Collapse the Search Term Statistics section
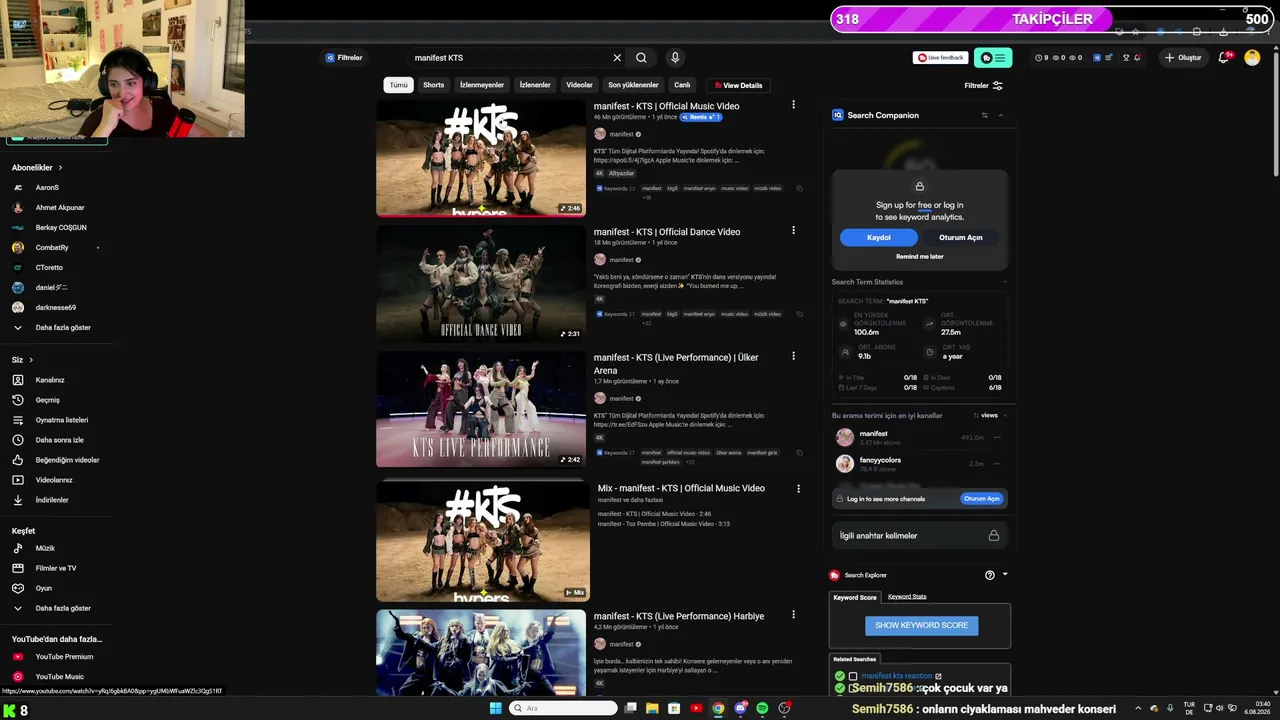Screen dimensions: 1280x720 pos(1004,282)
